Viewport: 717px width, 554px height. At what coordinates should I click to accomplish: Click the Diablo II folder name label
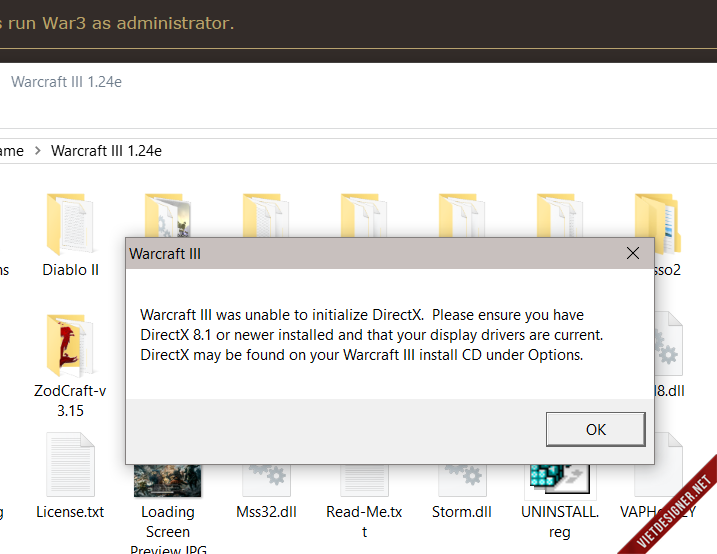[x=70, y=270]
